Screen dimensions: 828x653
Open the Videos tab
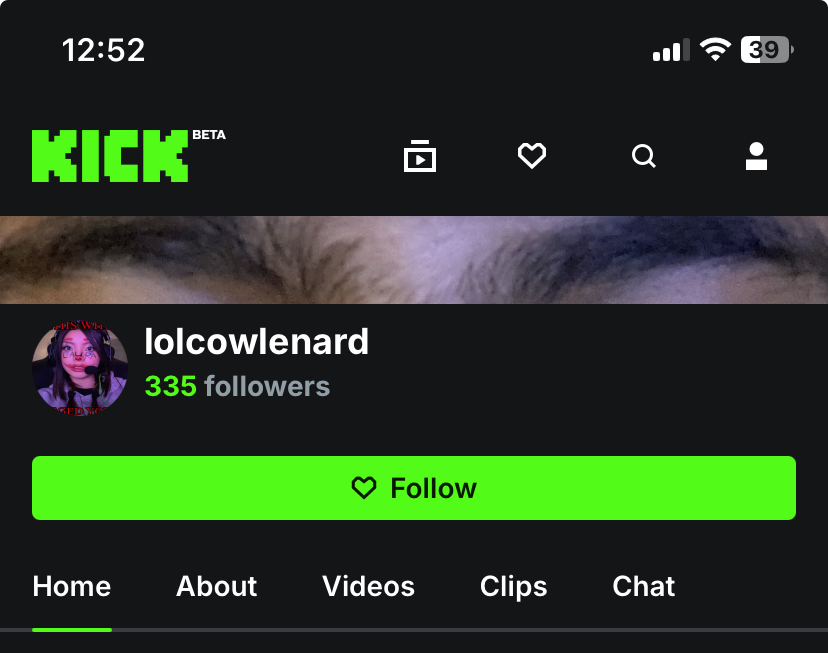coord(369,586)
